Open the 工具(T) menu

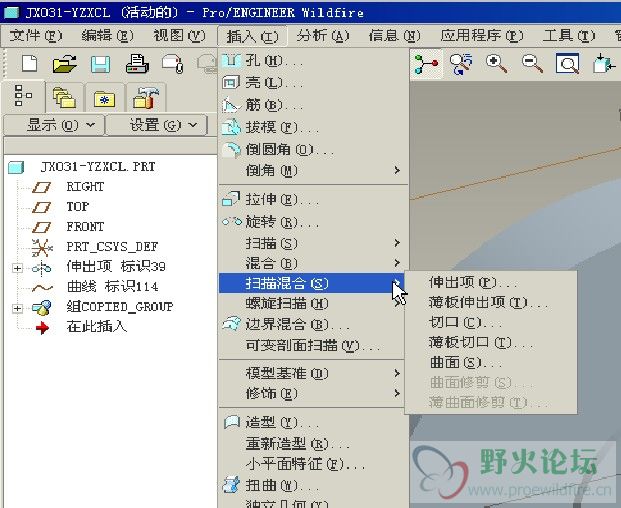pyautogui.click(x=569, y=36)
